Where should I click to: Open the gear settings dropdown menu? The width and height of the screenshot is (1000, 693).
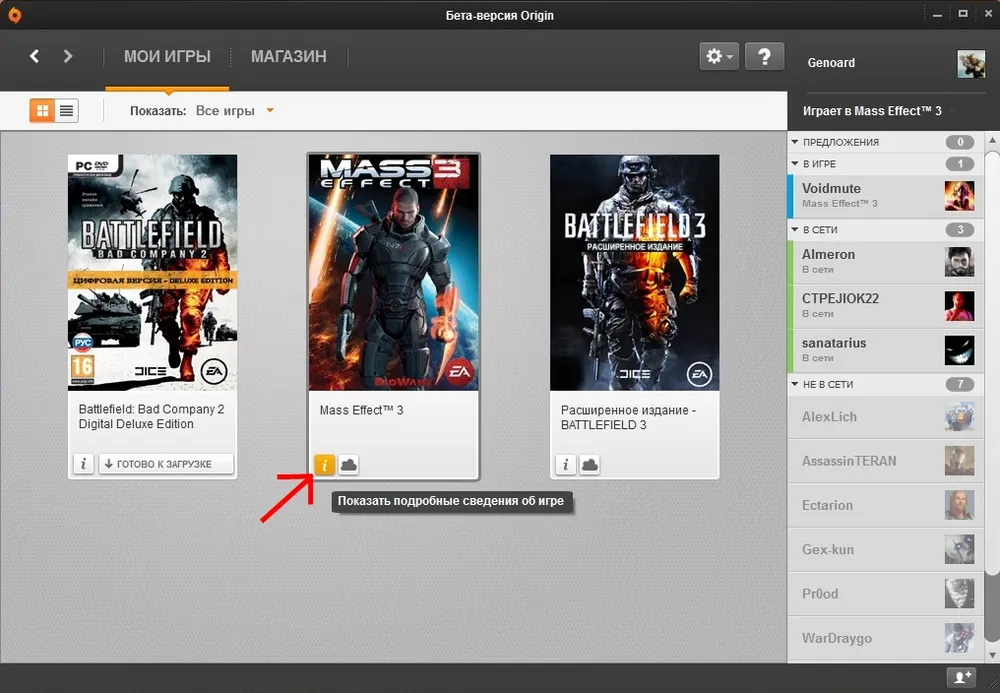[719, 57]
